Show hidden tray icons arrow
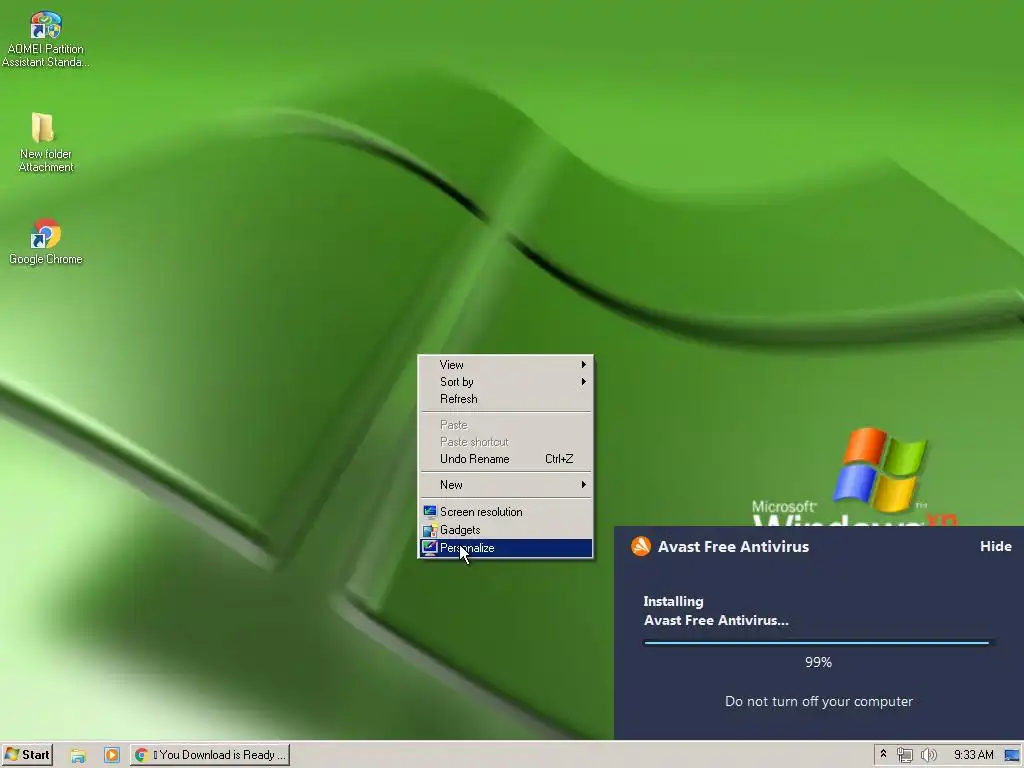Screen dimensions: 1024x768 point(884,754)
